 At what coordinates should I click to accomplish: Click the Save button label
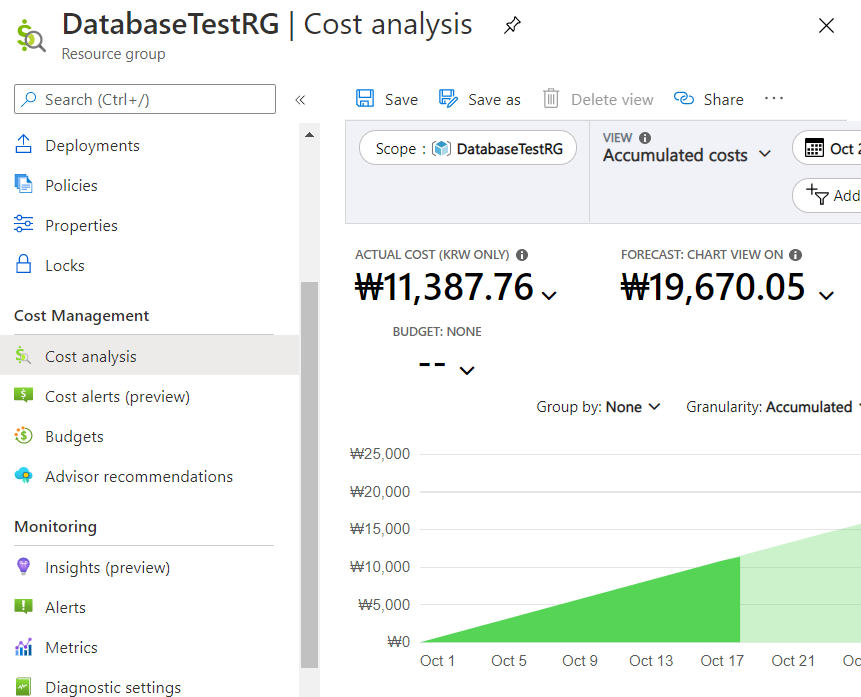[x=401, y=99]
